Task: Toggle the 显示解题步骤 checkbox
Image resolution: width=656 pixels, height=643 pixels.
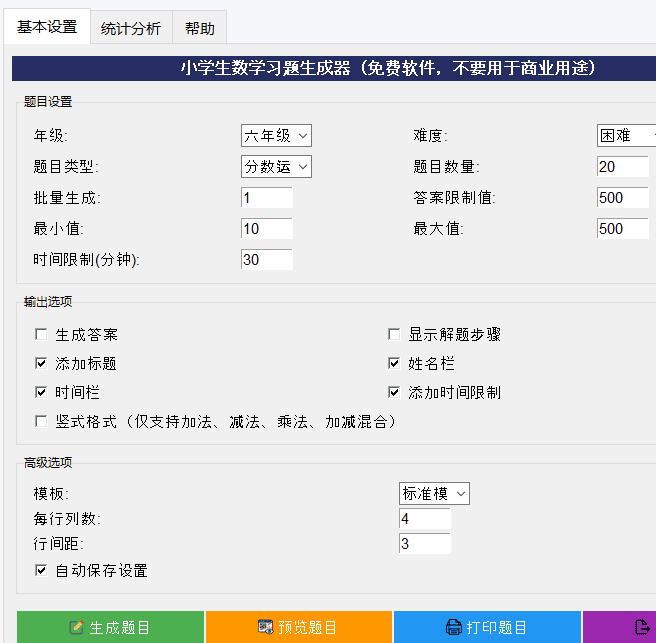Action: [x=395, y=335]
